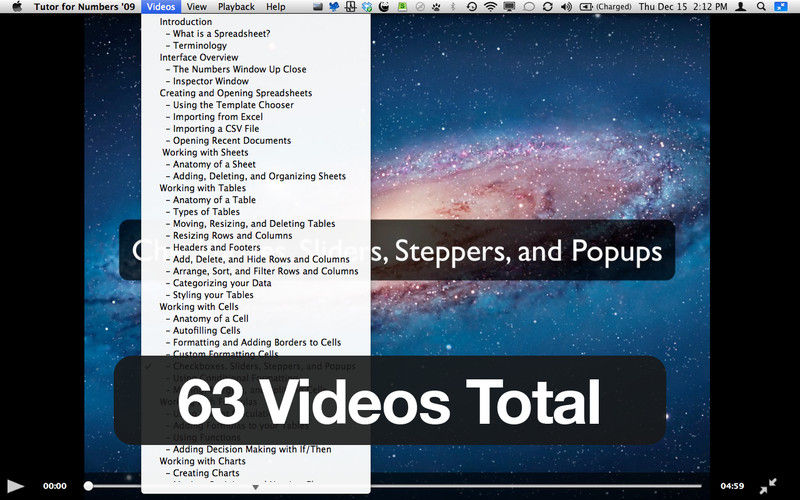Open the Bluetooth status icon
This screenshot has height=500, width=800.
click(453, 7)
